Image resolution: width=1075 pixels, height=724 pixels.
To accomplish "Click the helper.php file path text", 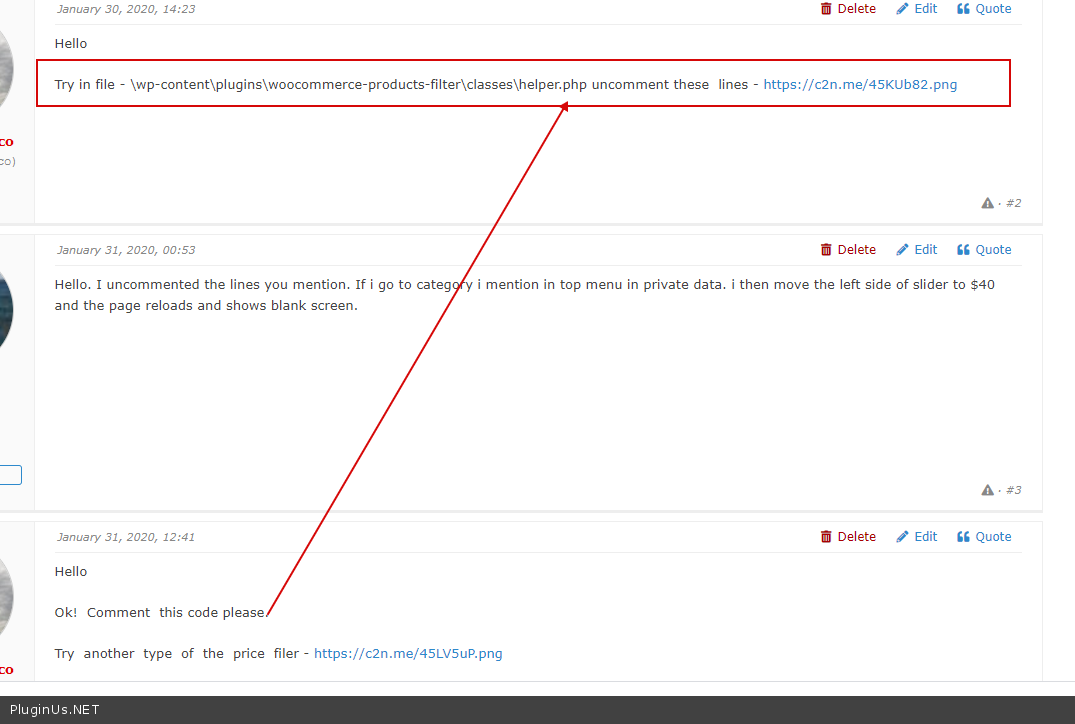I will (359, 84).
